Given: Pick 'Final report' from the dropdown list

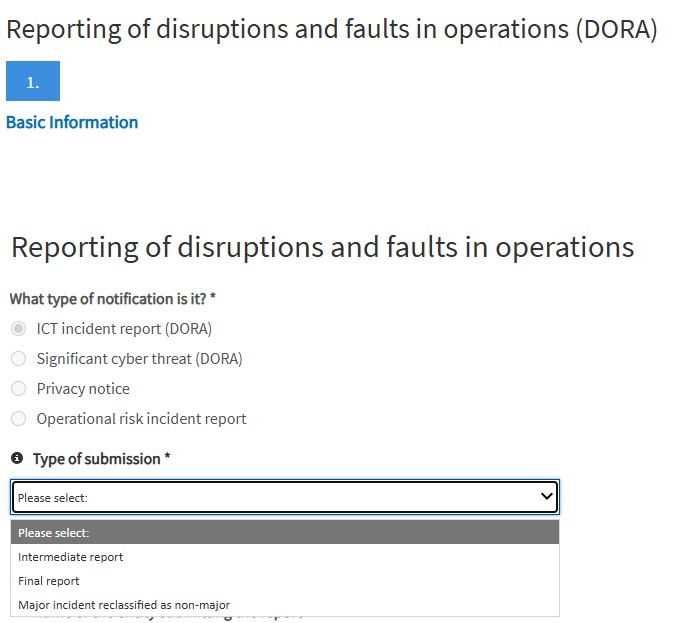Looking at the screenshot, I should [x=49, y=581].
